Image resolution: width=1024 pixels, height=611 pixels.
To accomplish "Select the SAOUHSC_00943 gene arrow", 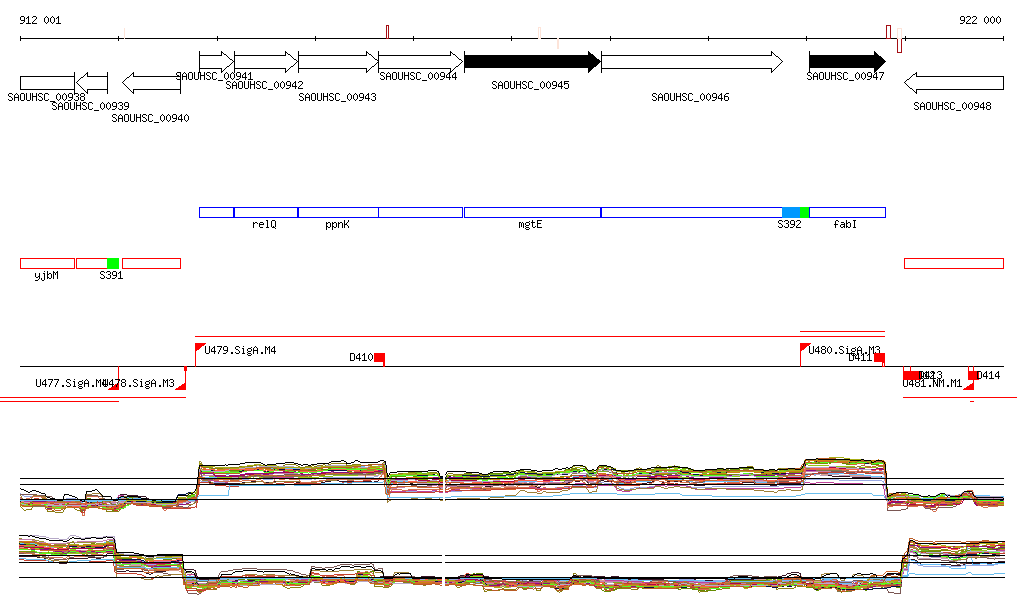I will (337, 62).
